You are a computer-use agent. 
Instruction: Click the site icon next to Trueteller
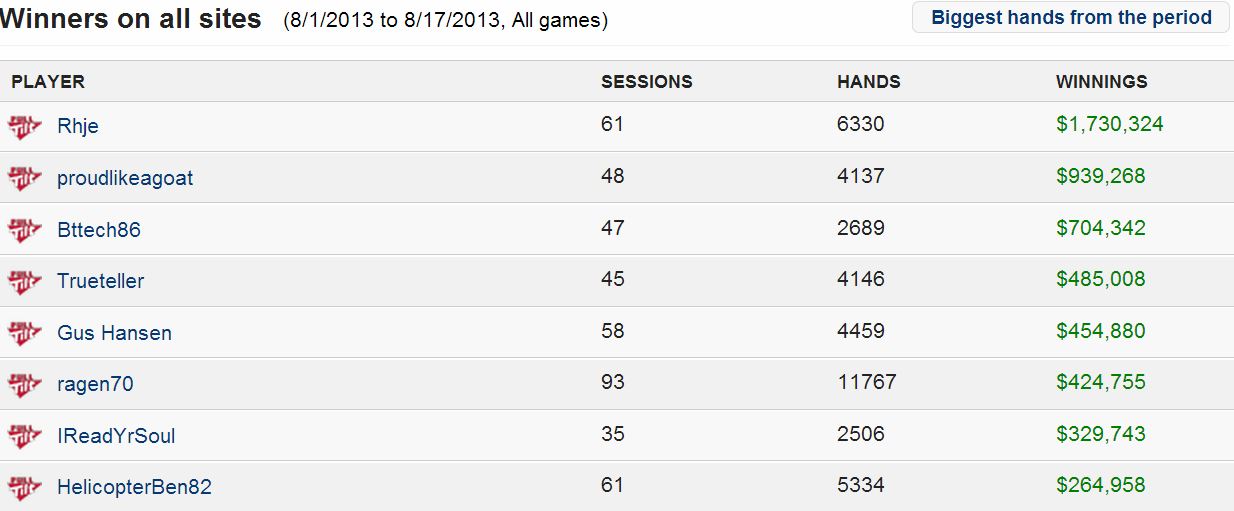[x=24, y=281]
